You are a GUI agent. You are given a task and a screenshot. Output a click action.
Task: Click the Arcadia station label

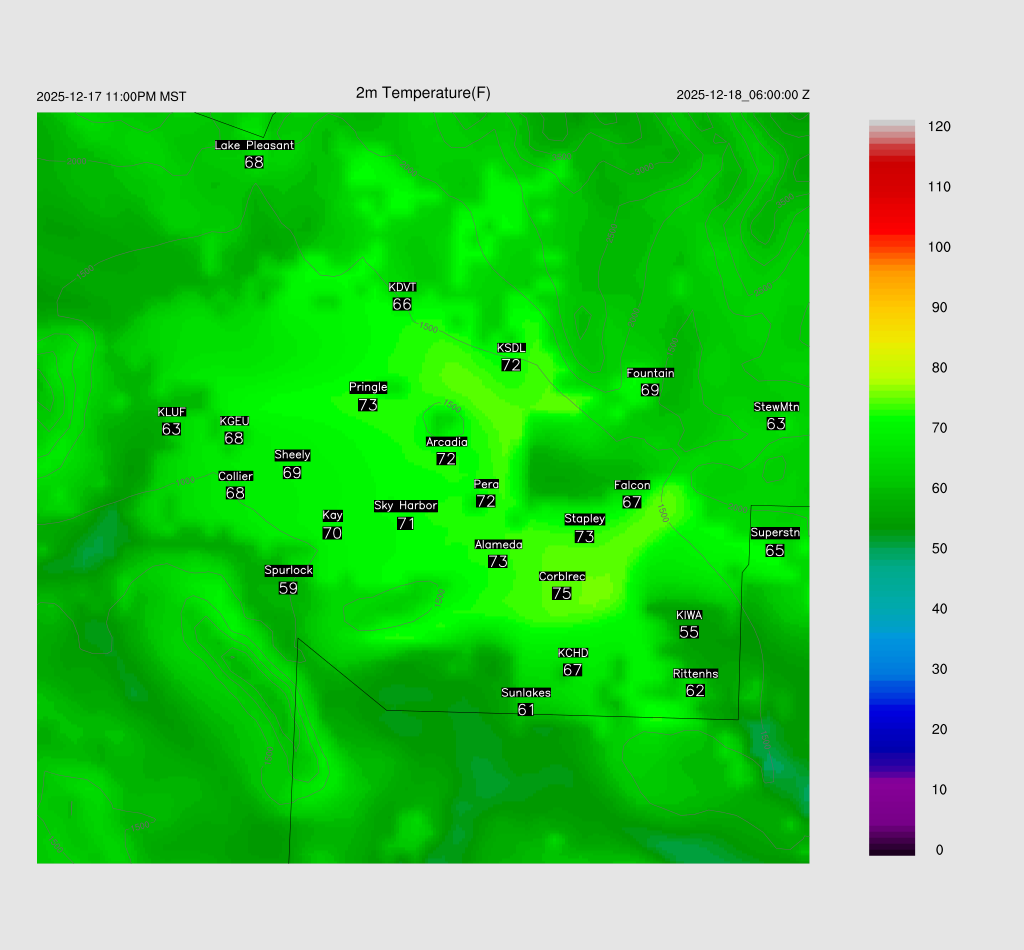click(446, 442)
